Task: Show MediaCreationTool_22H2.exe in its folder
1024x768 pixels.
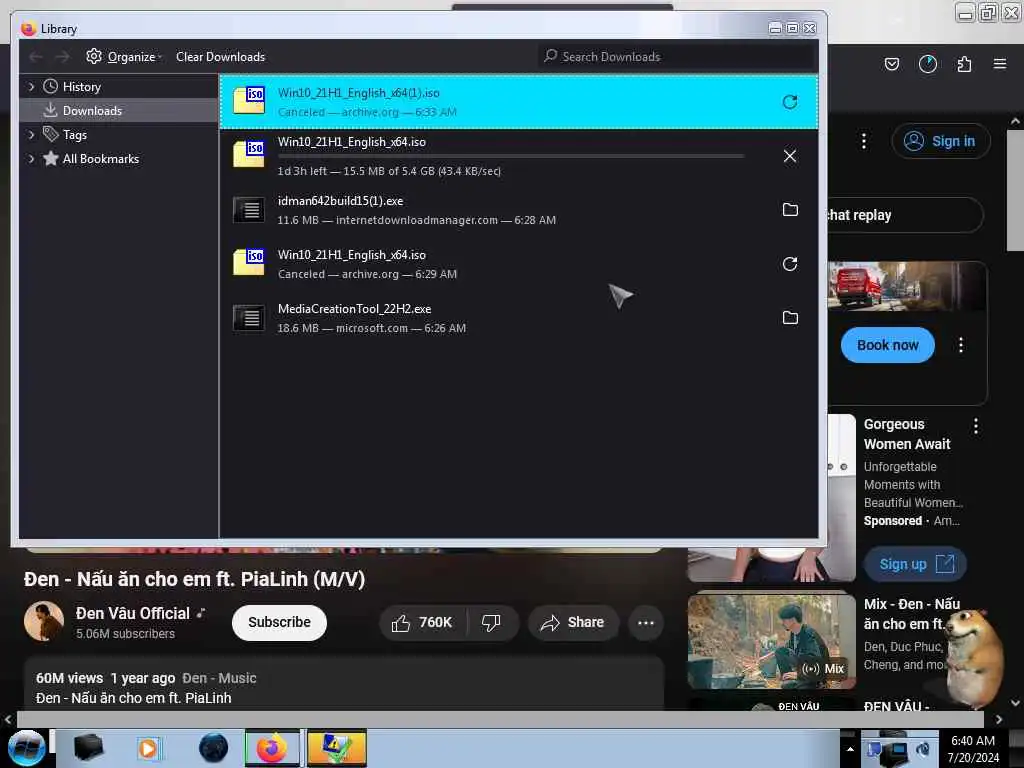Action: [790, 317]
